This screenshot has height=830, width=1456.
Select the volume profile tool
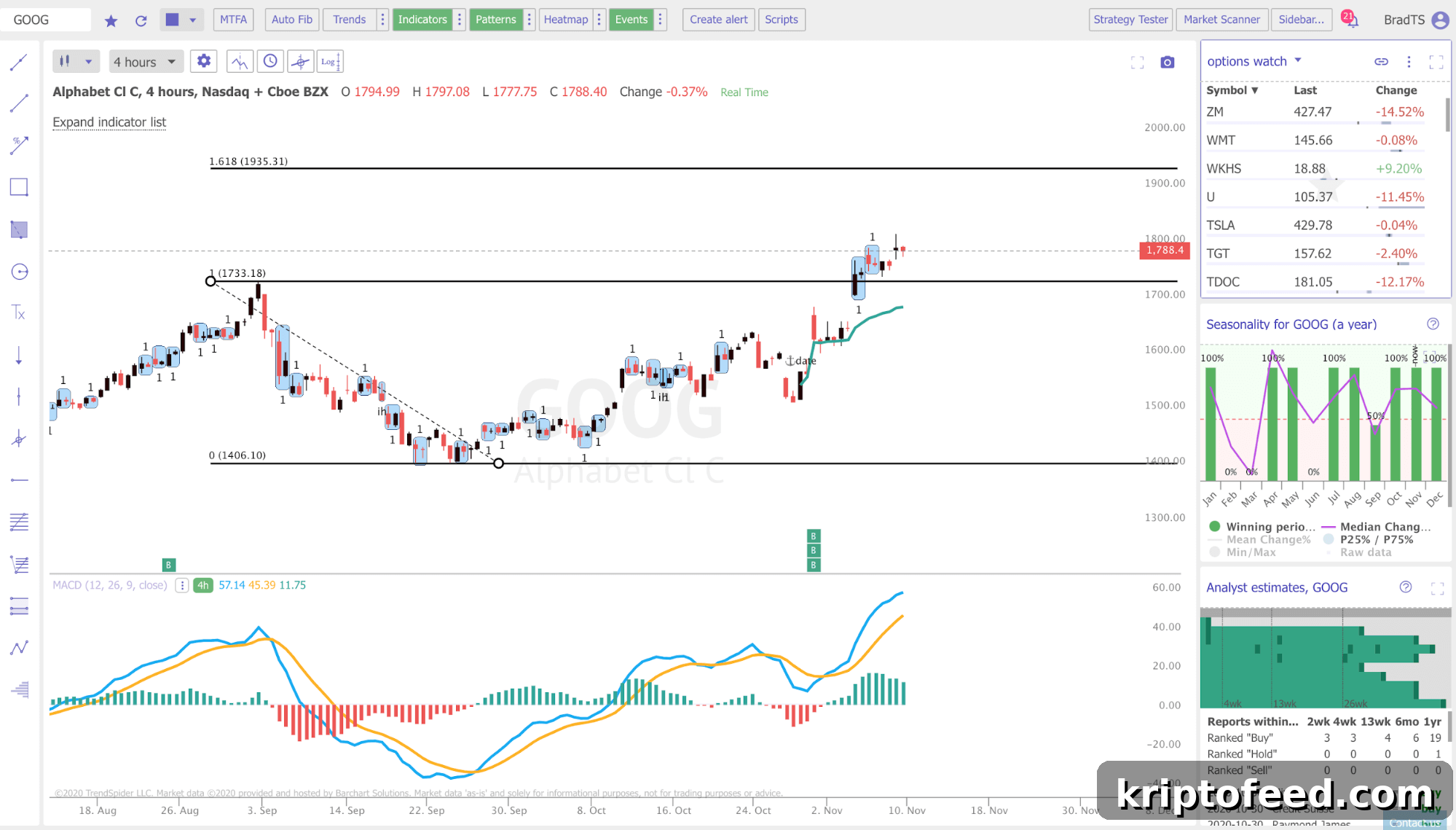(19, 689)
